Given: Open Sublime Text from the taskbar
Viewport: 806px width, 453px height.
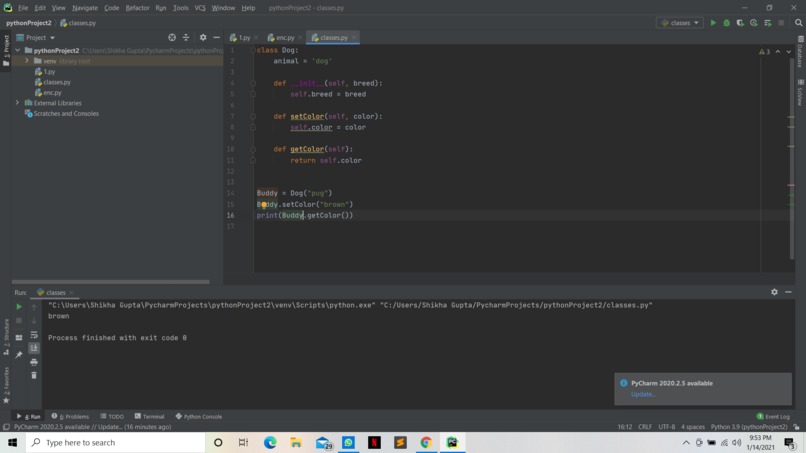Looking at the screenshot, I should (400, 442).
